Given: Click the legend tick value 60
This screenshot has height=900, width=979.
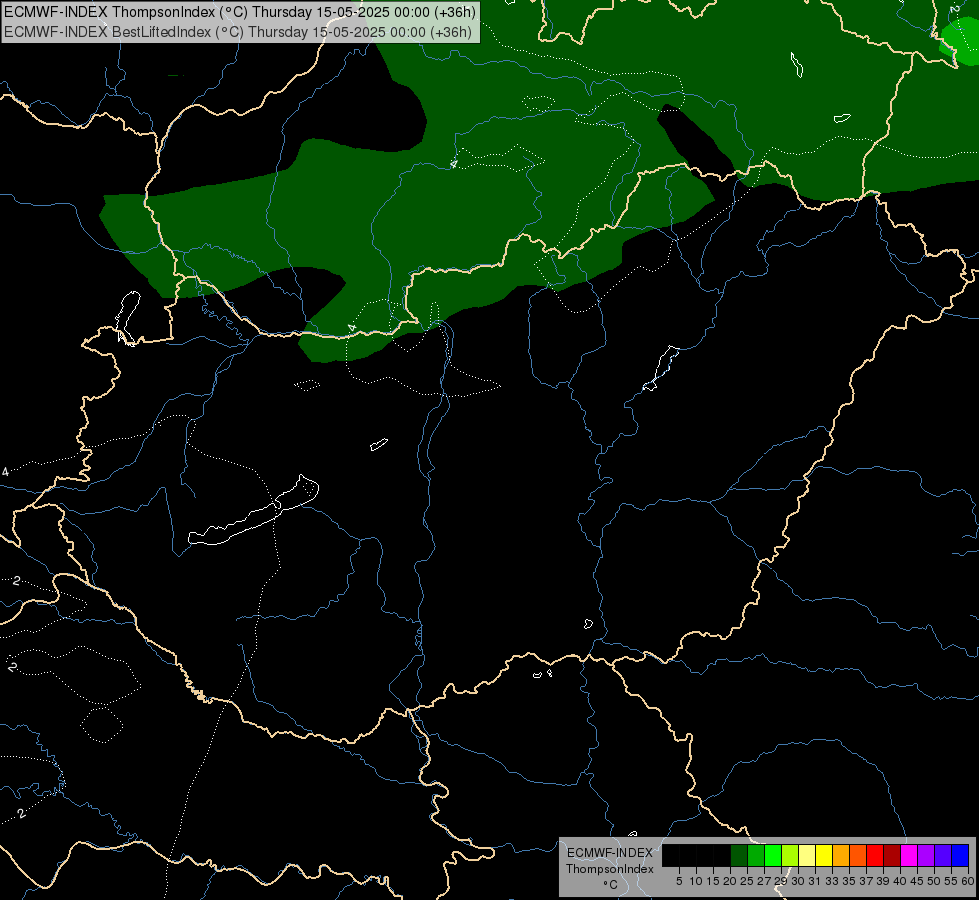Looking at the screenshot, I should 968,881.
